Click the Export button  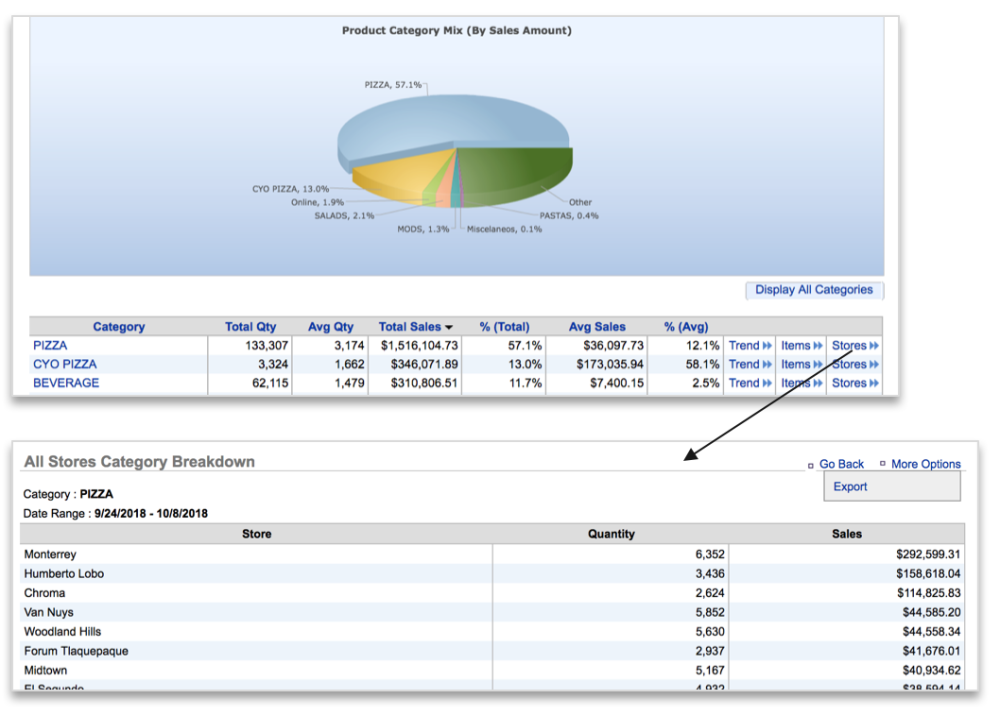[x=849, y=486]
